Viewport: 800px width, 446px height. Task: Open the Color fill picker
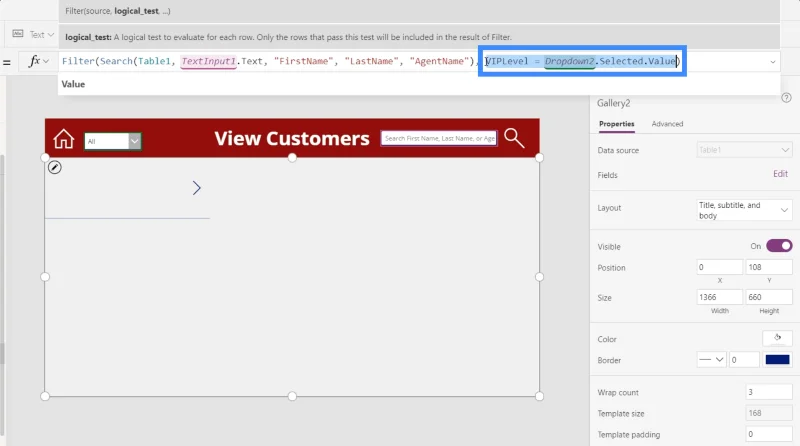(777, 338)
